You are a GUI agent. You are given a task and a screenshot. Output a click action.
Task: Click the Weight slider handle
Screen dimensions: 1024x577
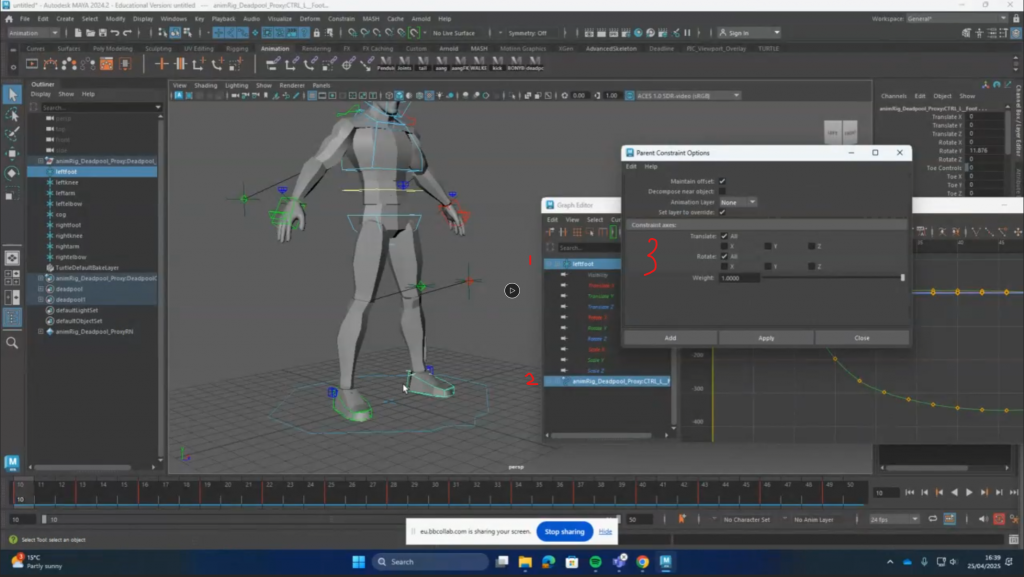pyautogui.click(x=903, y=277)
